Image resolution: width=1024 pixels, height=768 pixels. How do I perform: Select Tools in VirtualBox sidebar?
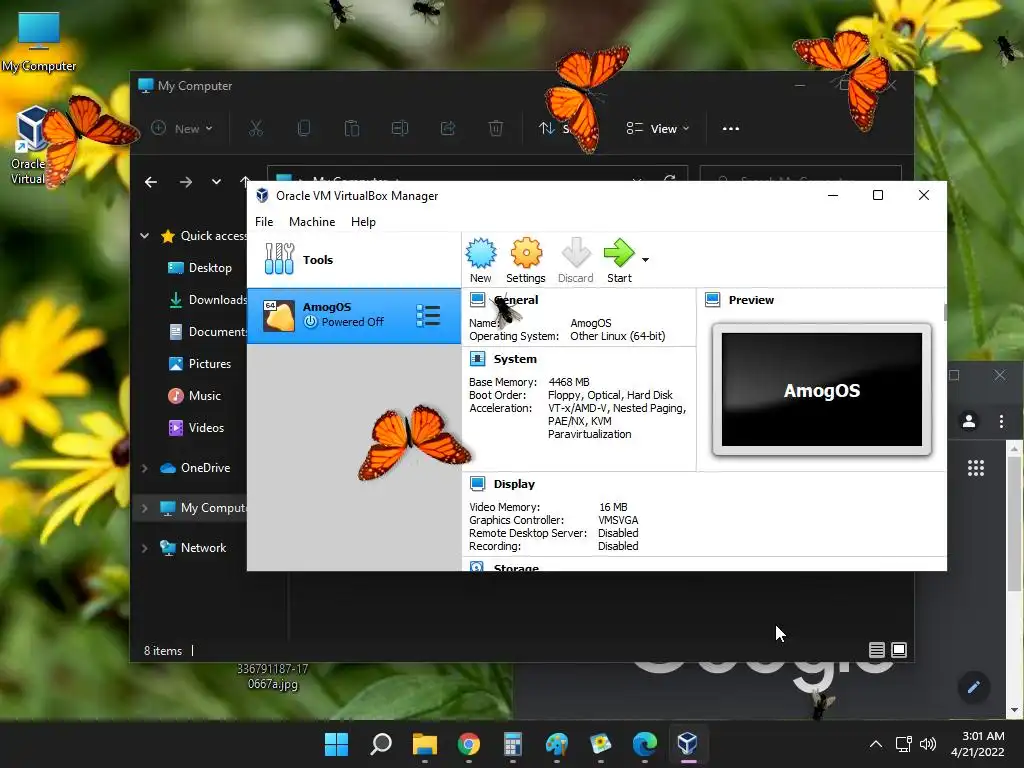point(354,260)
